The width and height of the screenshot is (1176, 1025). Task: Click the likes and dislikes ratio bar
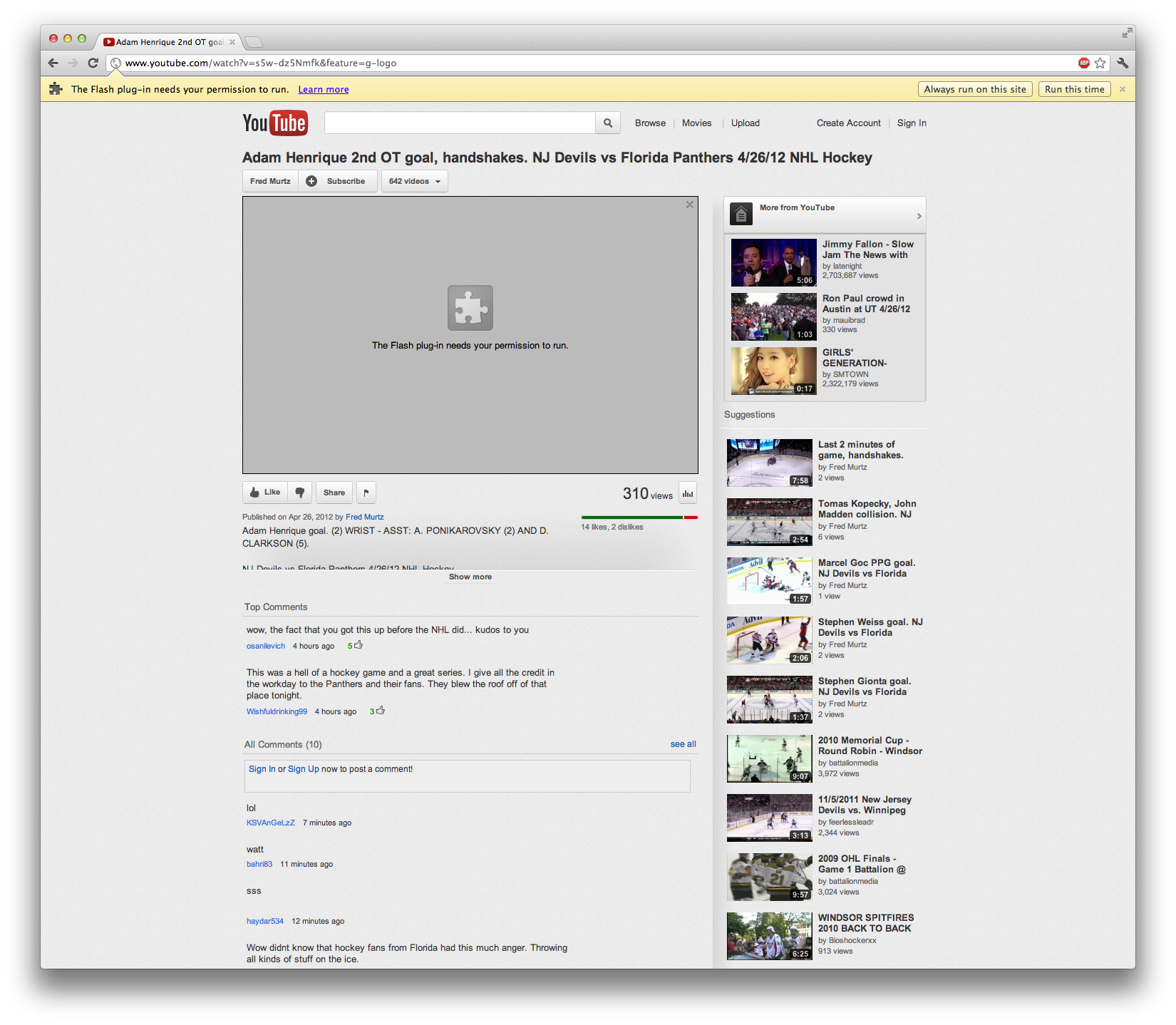639,517
